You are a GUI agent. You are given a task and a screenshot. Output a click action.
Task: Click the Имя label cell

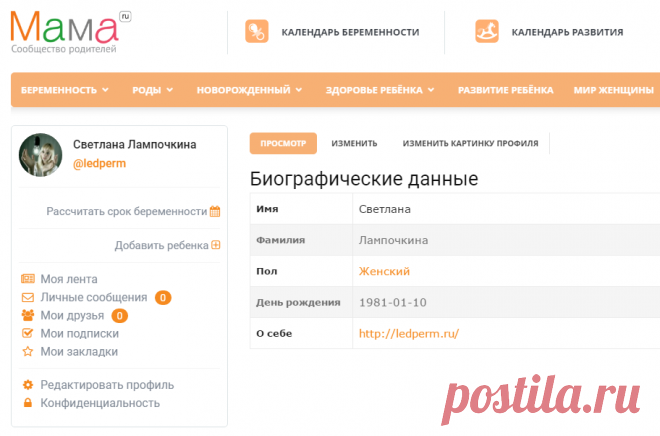coord(301,209)
